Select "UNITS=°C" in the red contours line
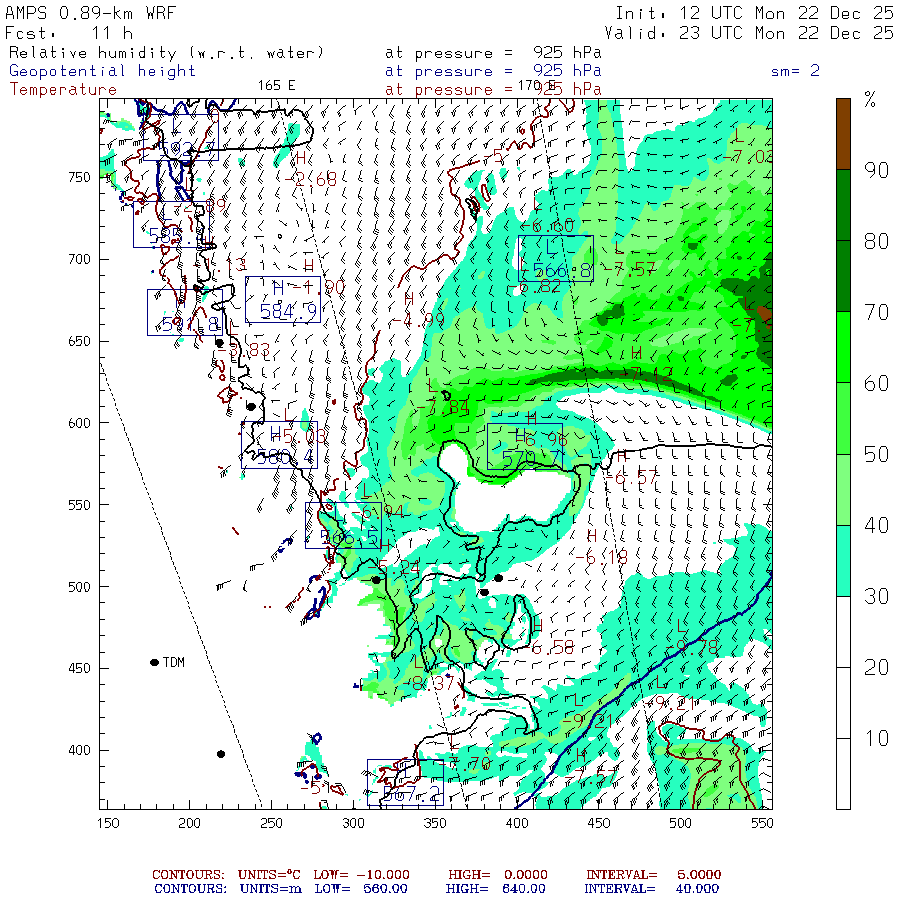 point(269,875)
